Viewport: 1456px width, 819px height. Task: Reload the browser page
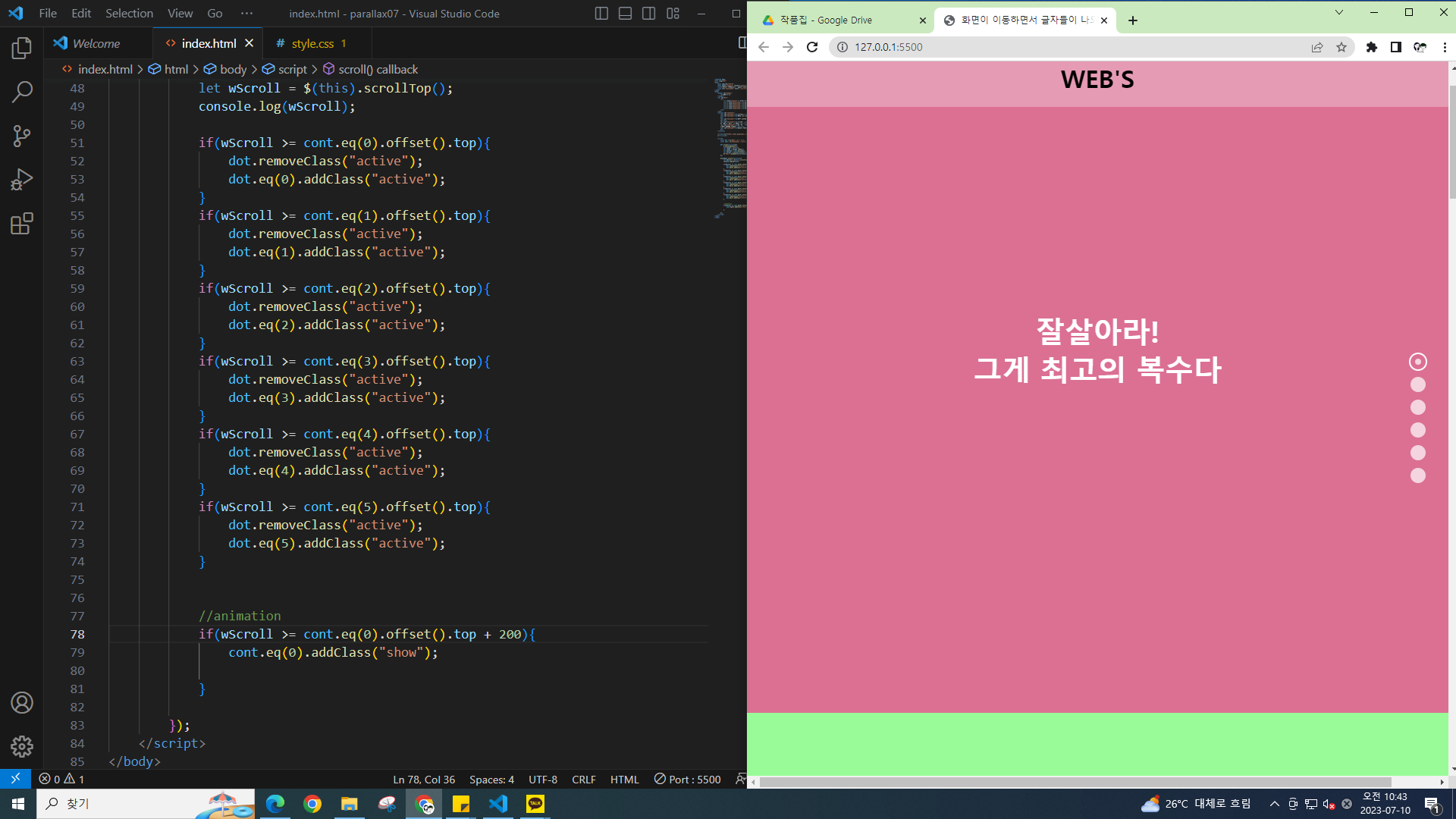[x=812, y=47]
